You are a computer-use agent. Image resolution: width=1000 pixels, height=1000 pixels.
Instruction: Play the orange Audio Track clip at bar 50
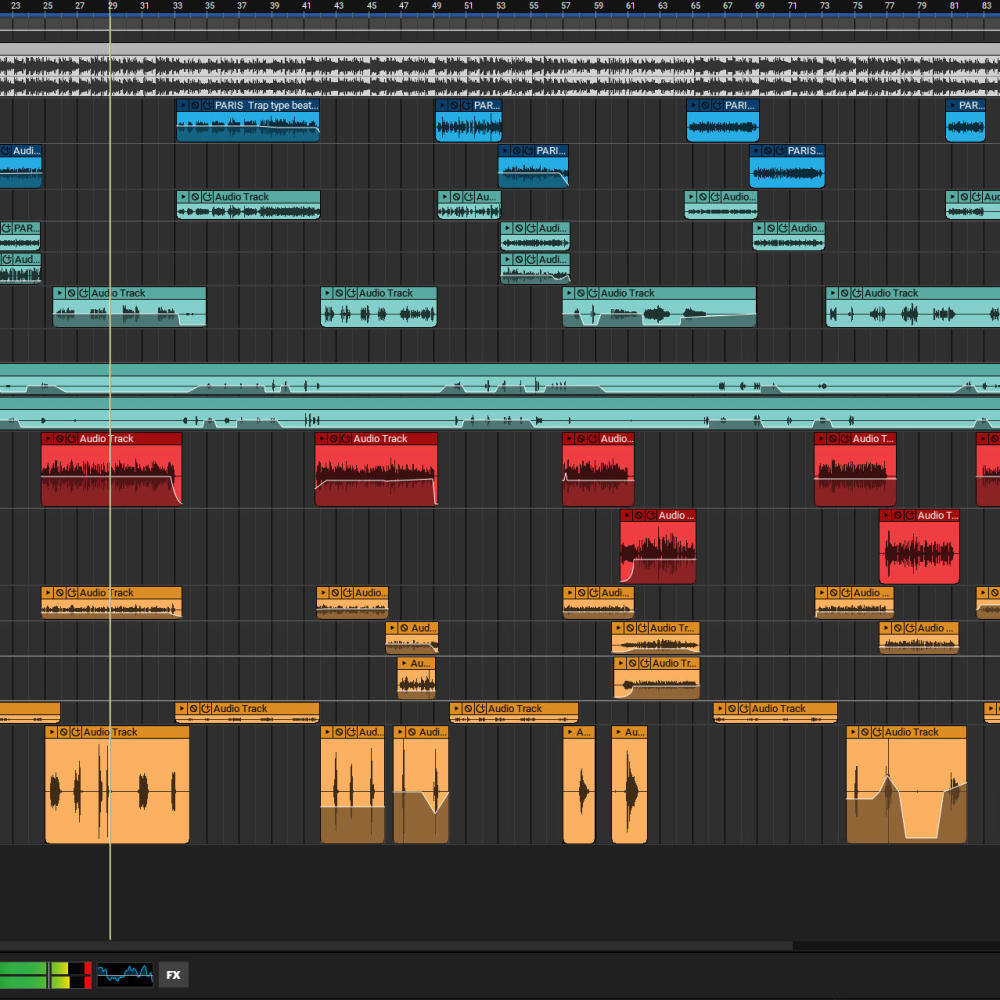(457, 709)
